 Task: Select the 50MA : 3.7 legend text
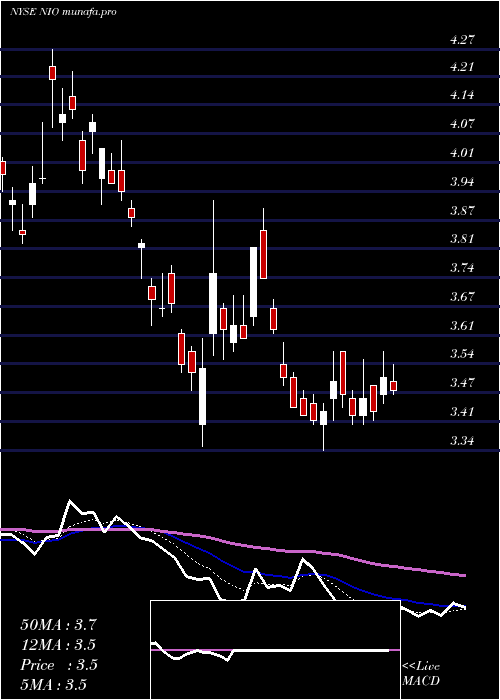[58, 625]
